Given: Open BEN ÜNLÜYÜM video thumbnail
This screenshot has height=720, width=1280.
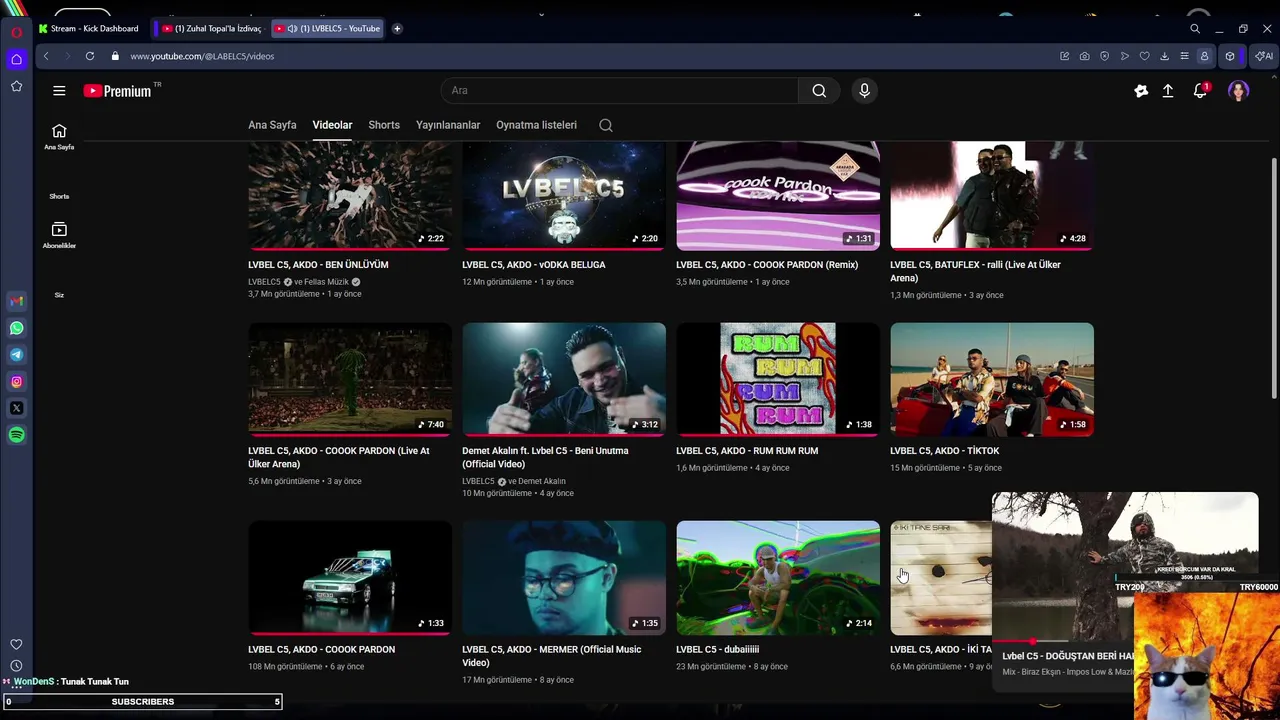Looking at the screenshot, I should coord(350,195).
